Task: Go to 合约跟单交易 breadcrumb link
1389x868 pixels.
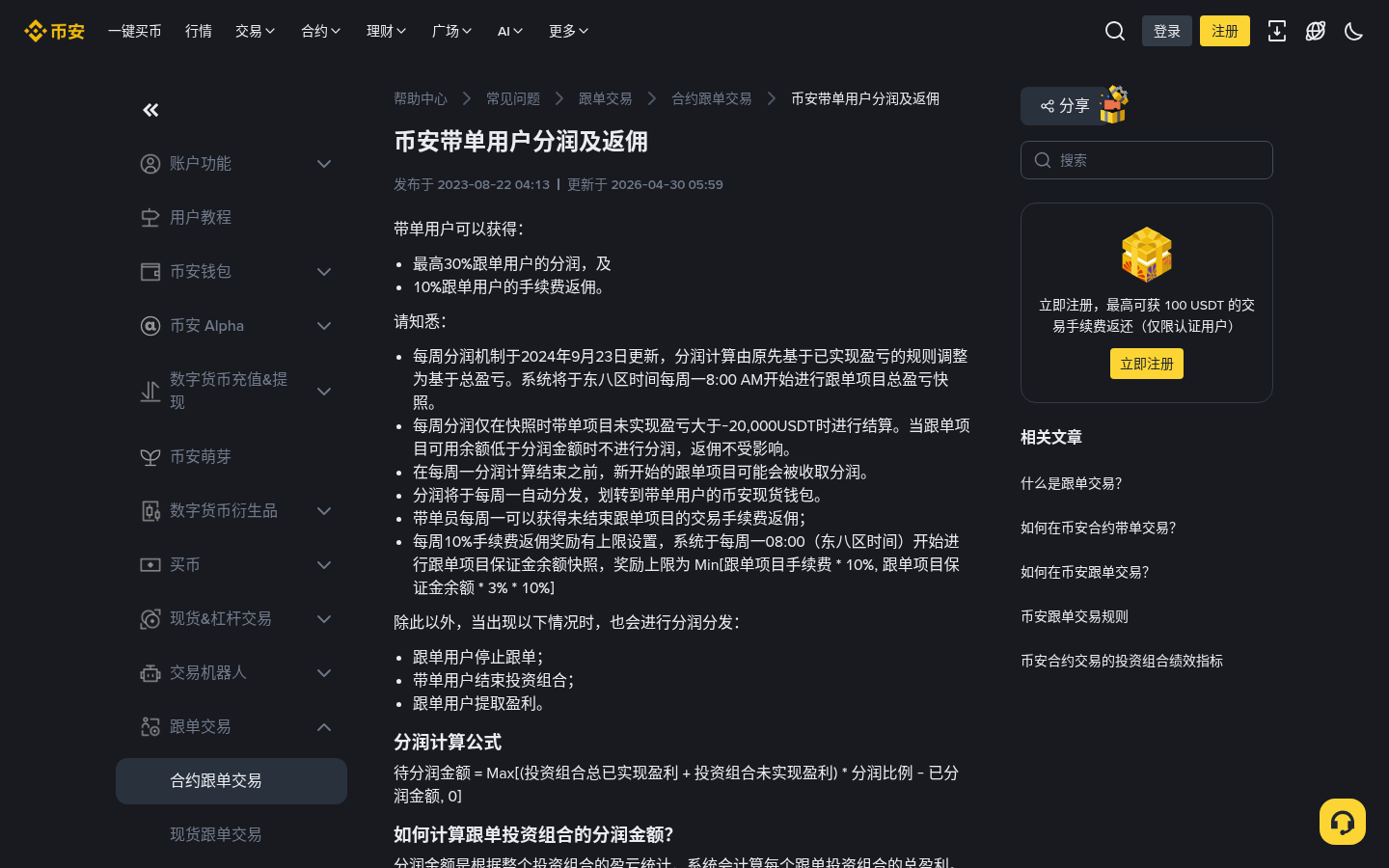Action: point(712,98)
